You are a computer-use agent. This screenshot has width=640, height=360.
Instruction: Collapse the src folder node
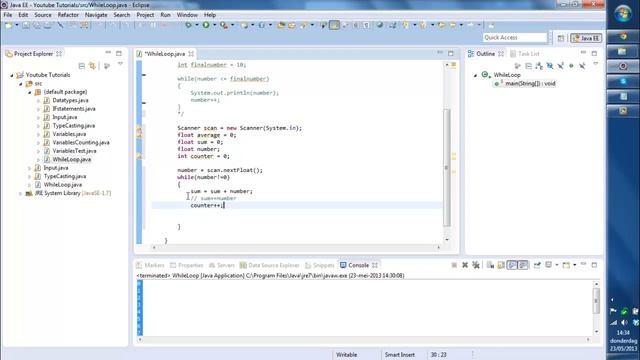coord(20,84)
